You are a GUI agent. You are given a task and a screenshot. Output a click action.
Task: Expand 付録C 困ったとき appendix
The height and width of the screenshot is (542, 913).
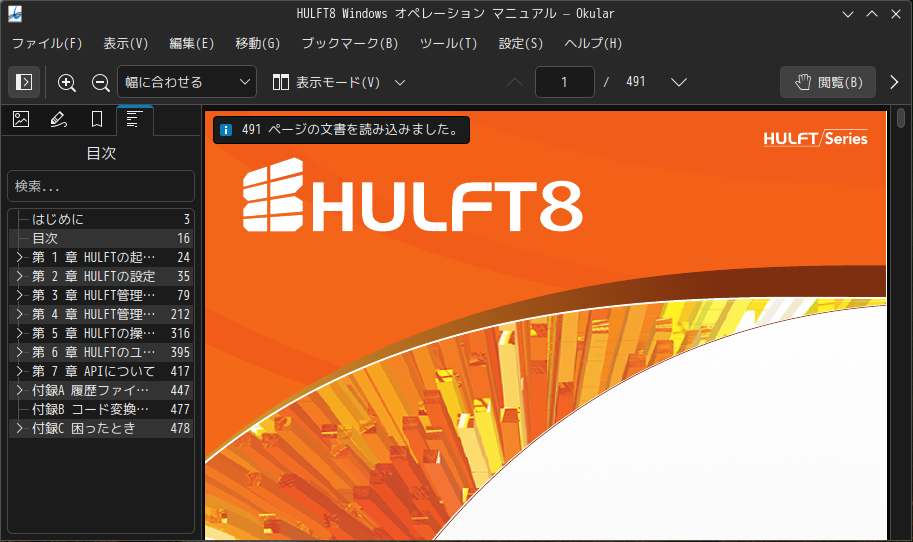tap(19, 428)
